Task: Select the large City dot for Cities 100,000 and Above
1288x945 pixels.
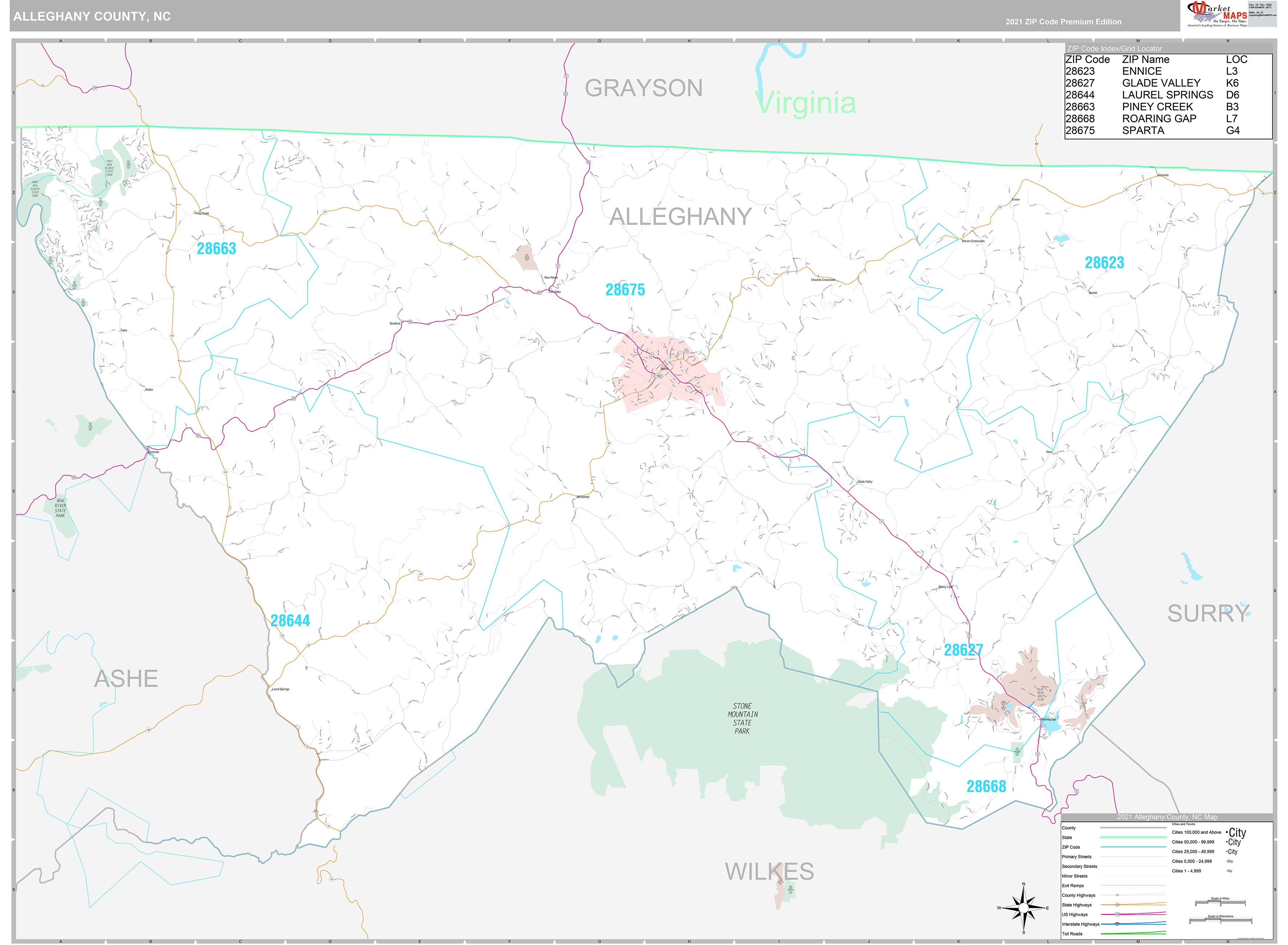Action: [1236, 833]
